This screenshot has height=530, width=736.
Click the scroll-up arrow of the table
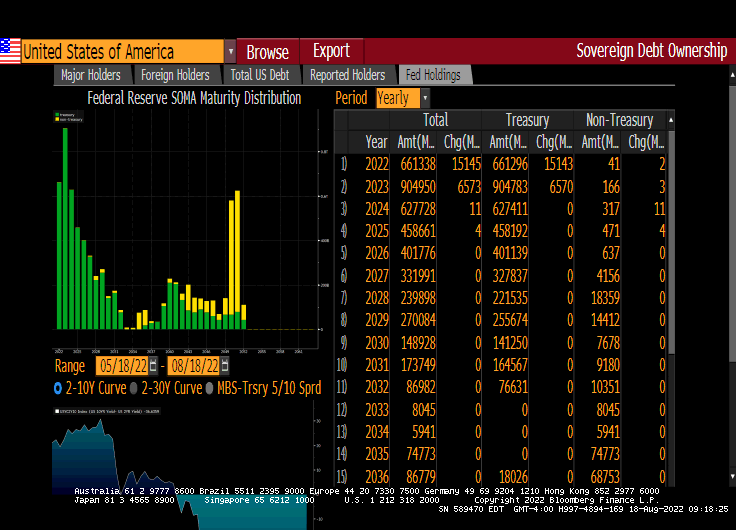[671, 120]
